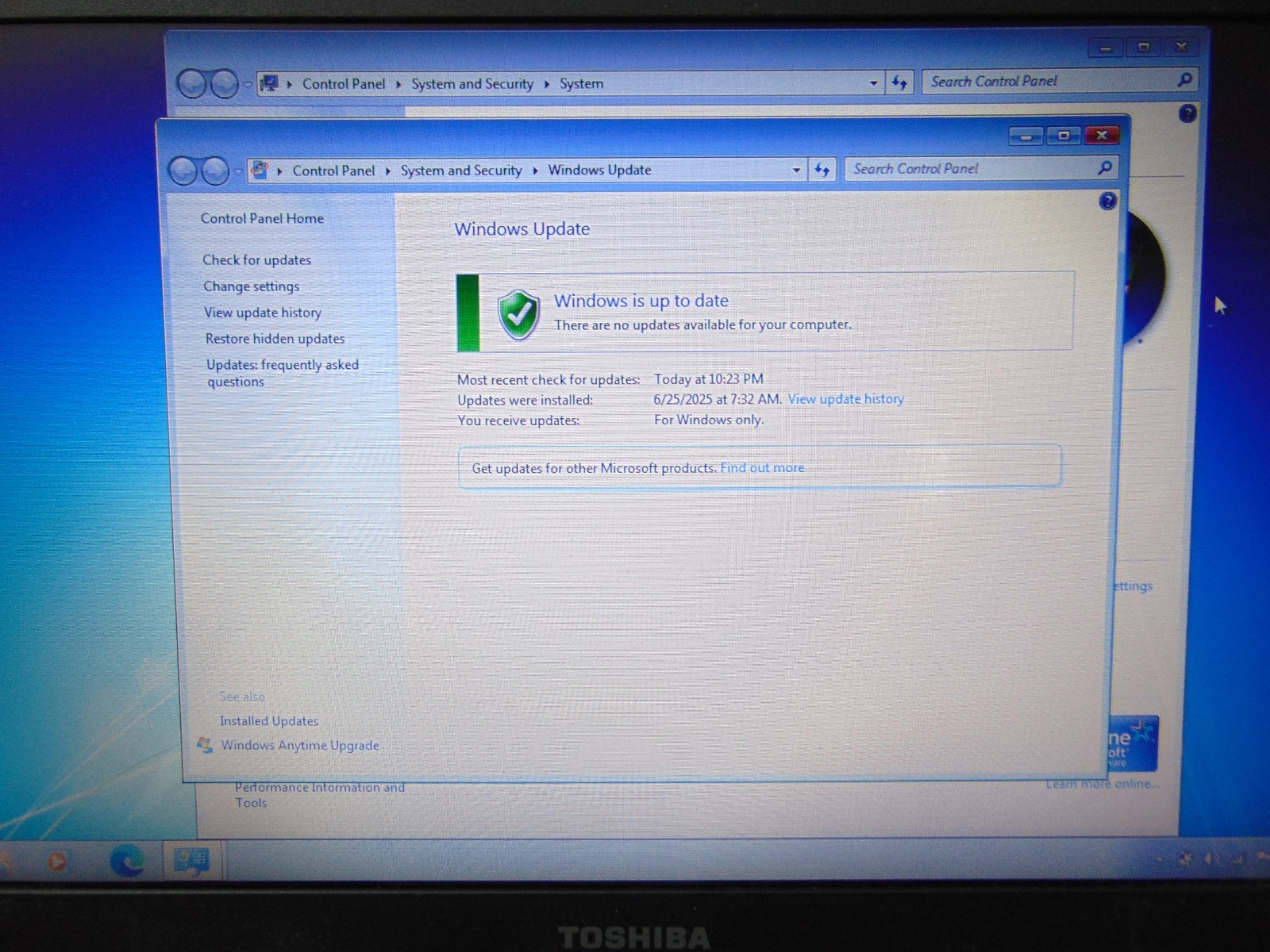
Task: Minimize the System window
Action: tap(1105, 48)
